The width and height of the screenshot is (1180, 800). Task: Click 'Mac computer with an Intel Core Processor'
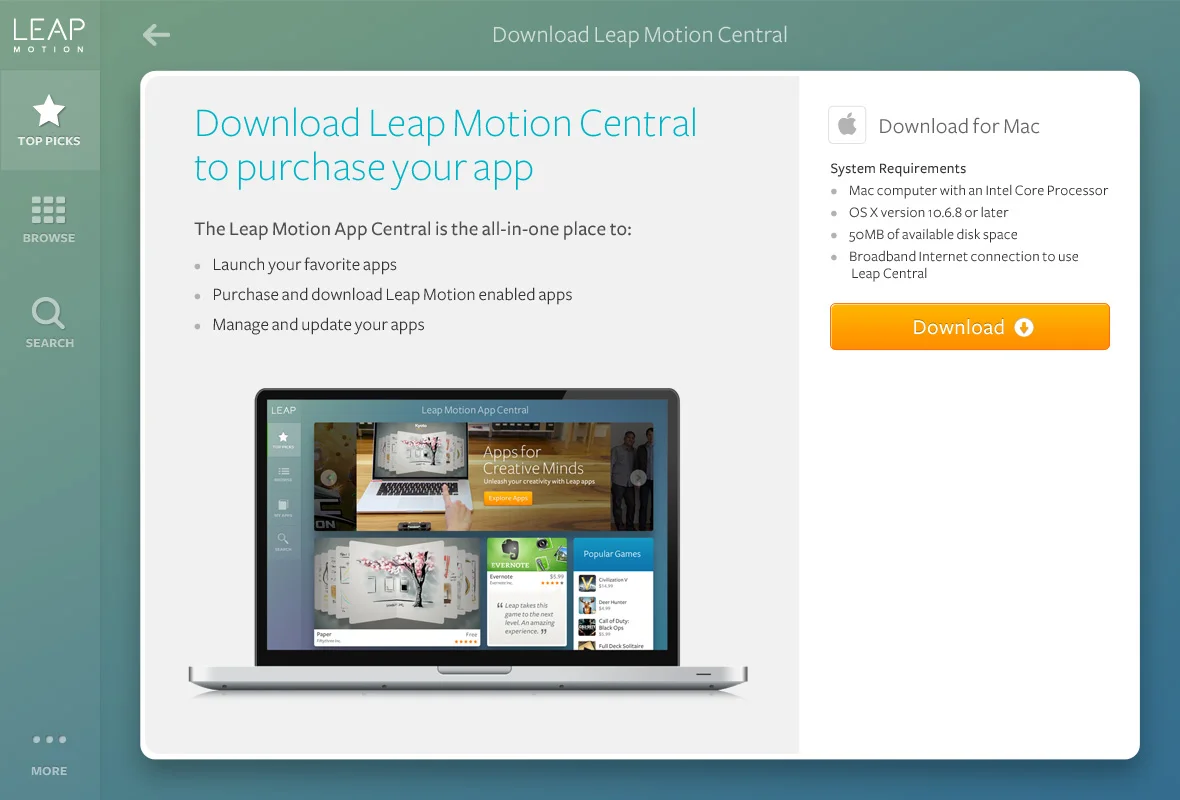click(978, 190)
